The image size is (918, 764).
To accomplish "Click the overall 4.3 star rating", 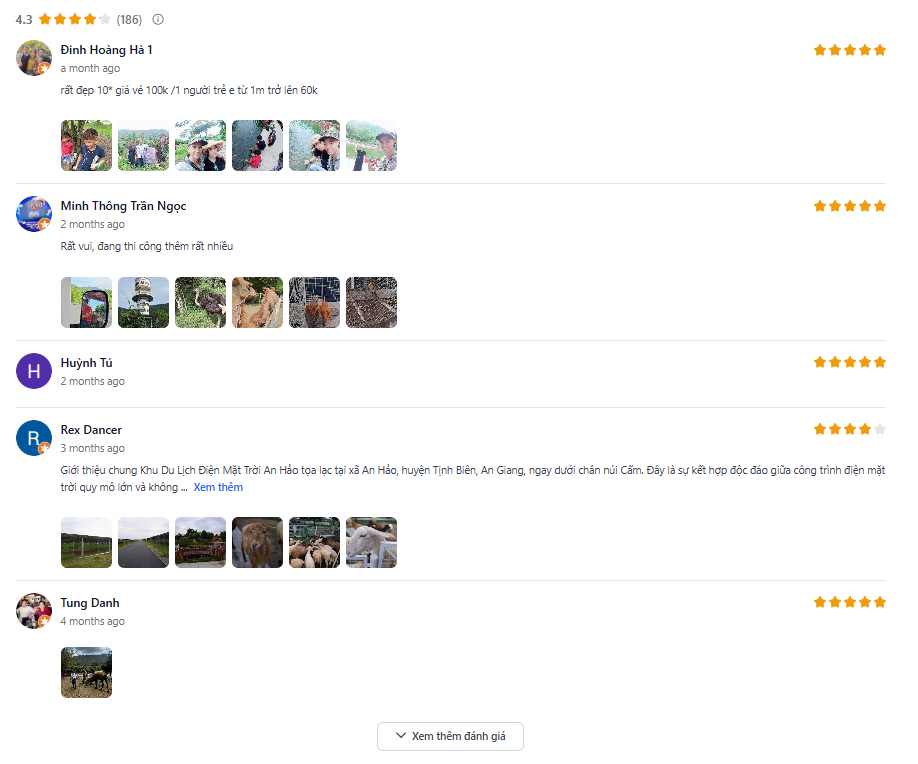I will point(75,19).
